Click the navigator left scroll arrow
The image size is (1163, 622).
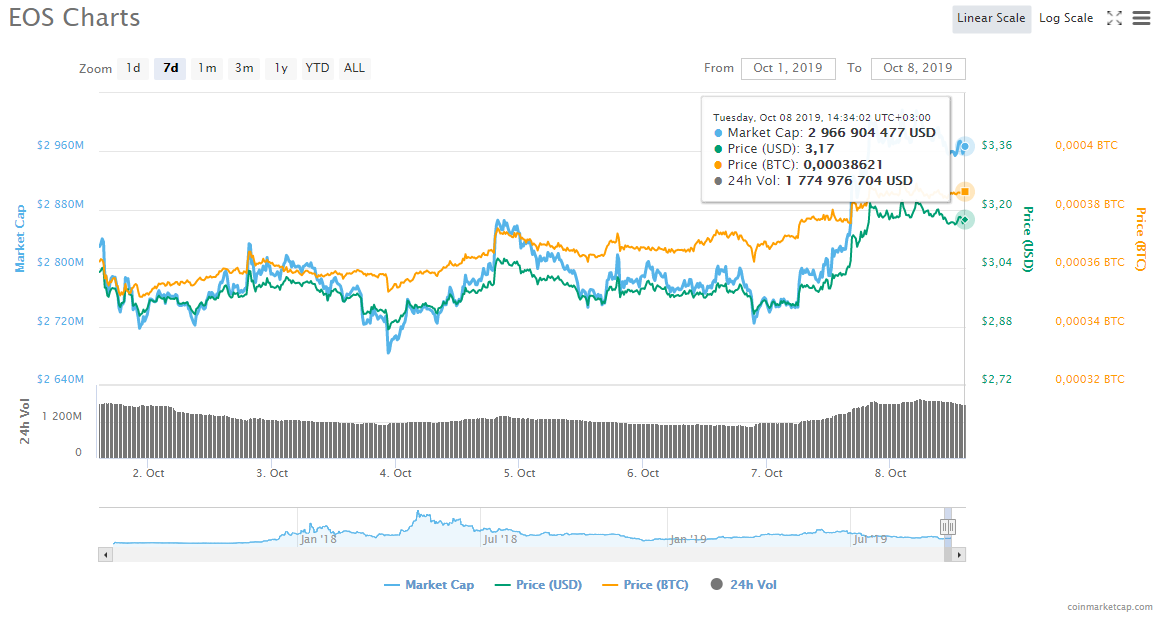(105, 555)
